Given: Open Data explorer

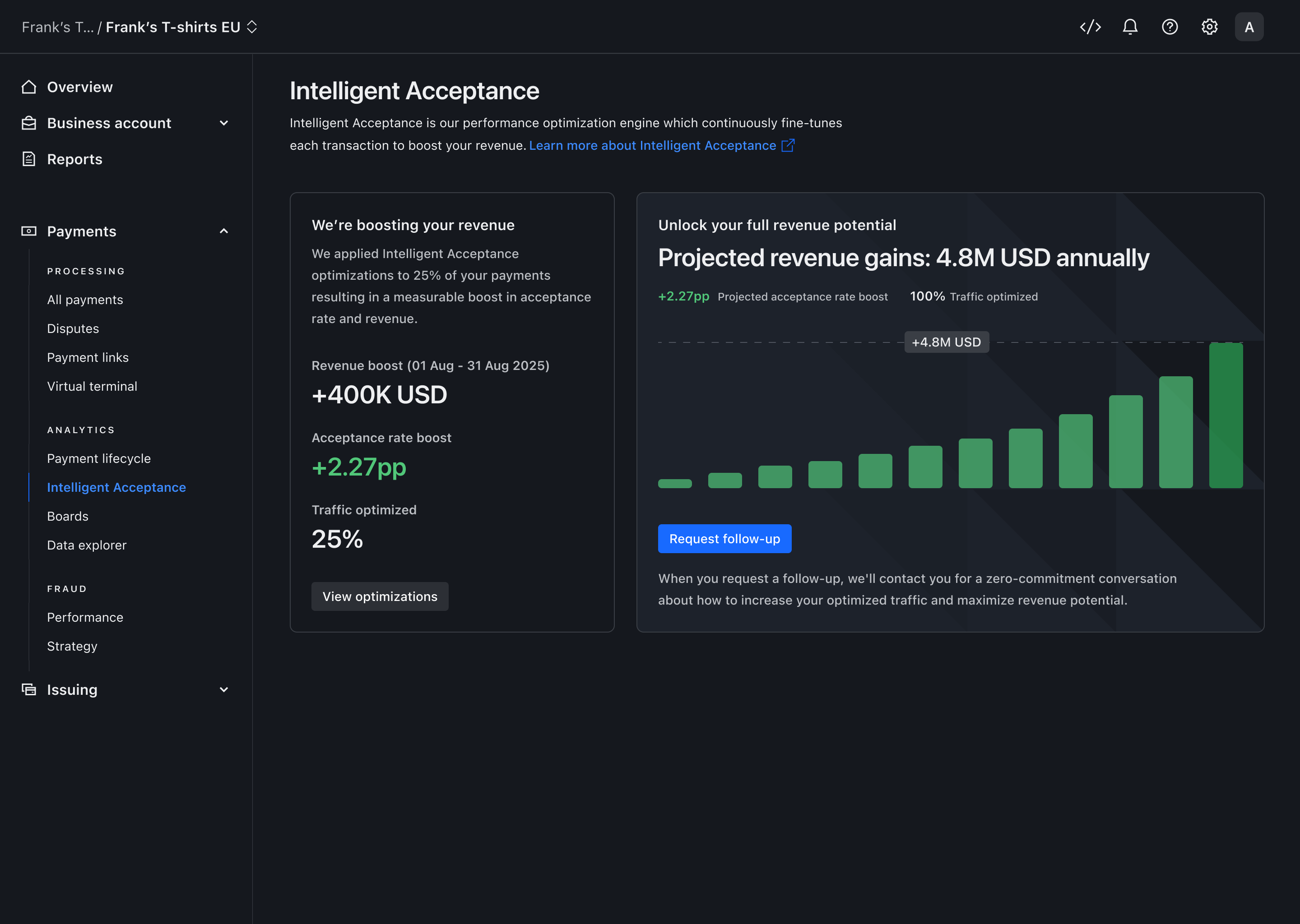Looking at the screenshot, I should 87,545.
